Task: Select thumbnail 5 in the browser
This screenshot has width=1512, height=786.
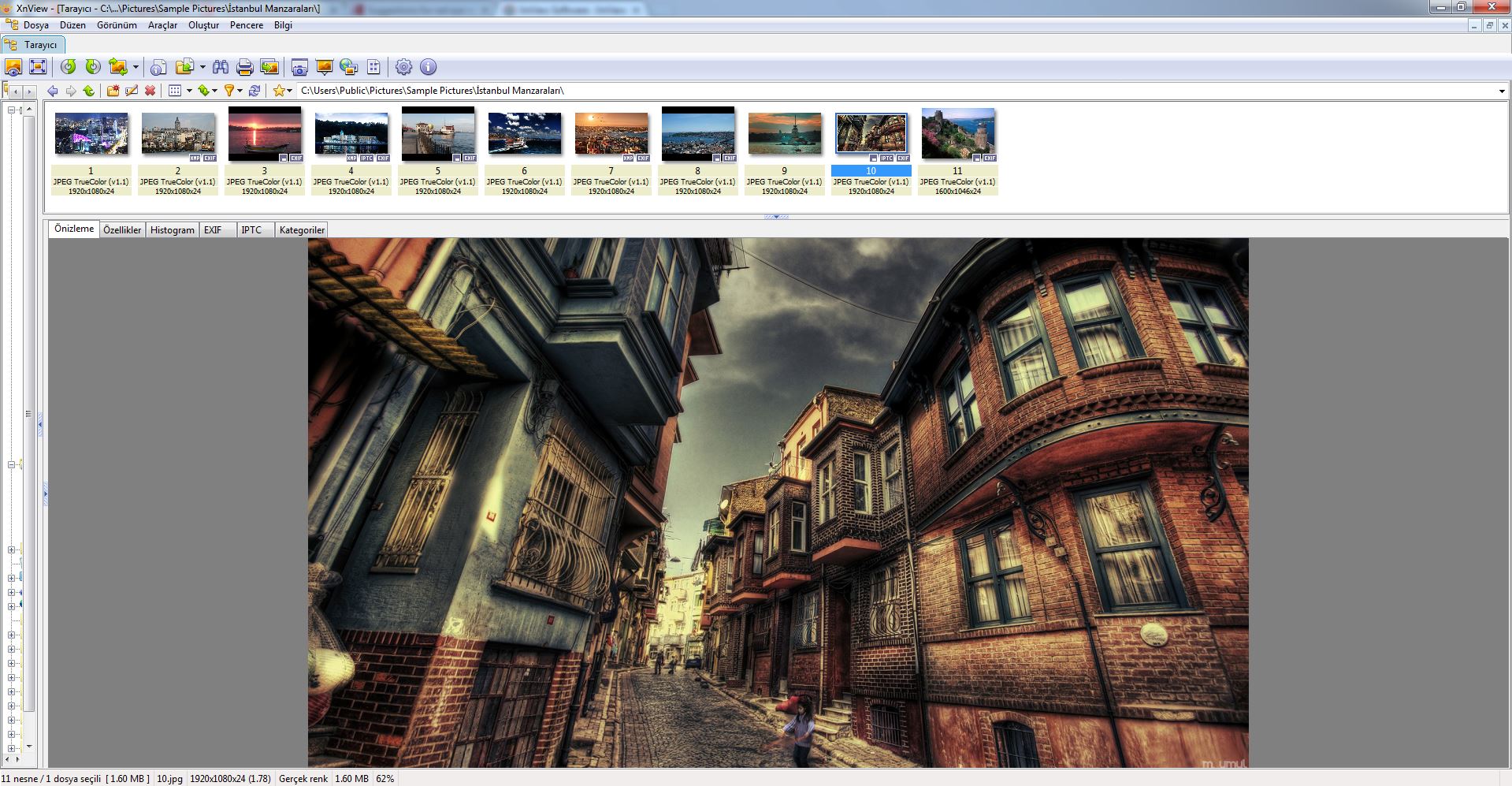Action: (x=438, y=134)
